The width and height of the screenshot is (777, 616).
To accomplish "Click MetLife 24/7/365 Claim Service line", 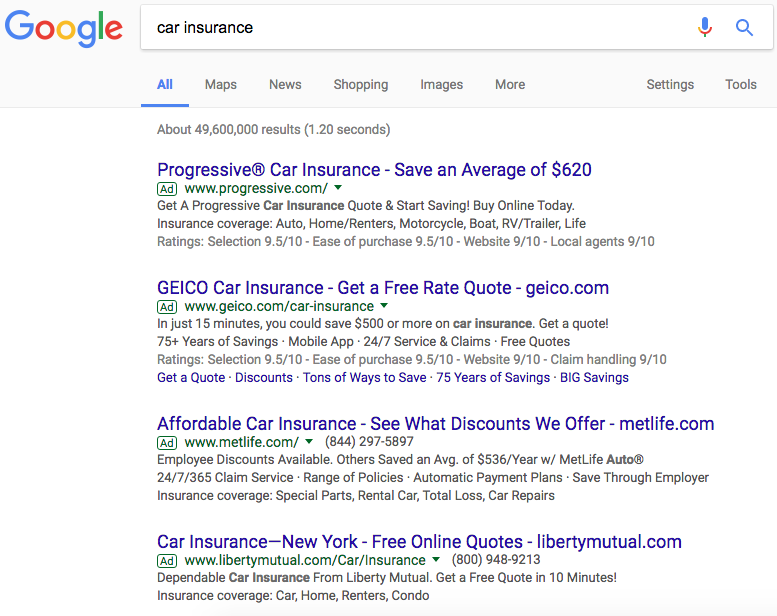I will coord(433,477).
